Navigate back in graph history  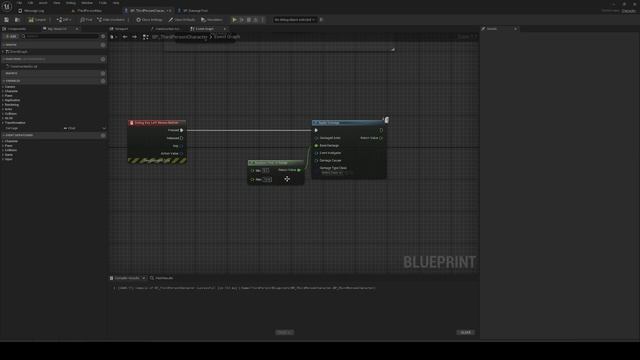point(125,37)
